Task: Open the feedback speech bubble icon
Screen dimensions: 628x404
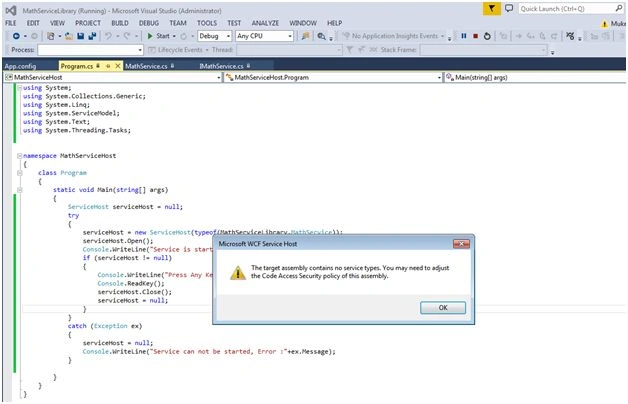Action: [509, 8]
